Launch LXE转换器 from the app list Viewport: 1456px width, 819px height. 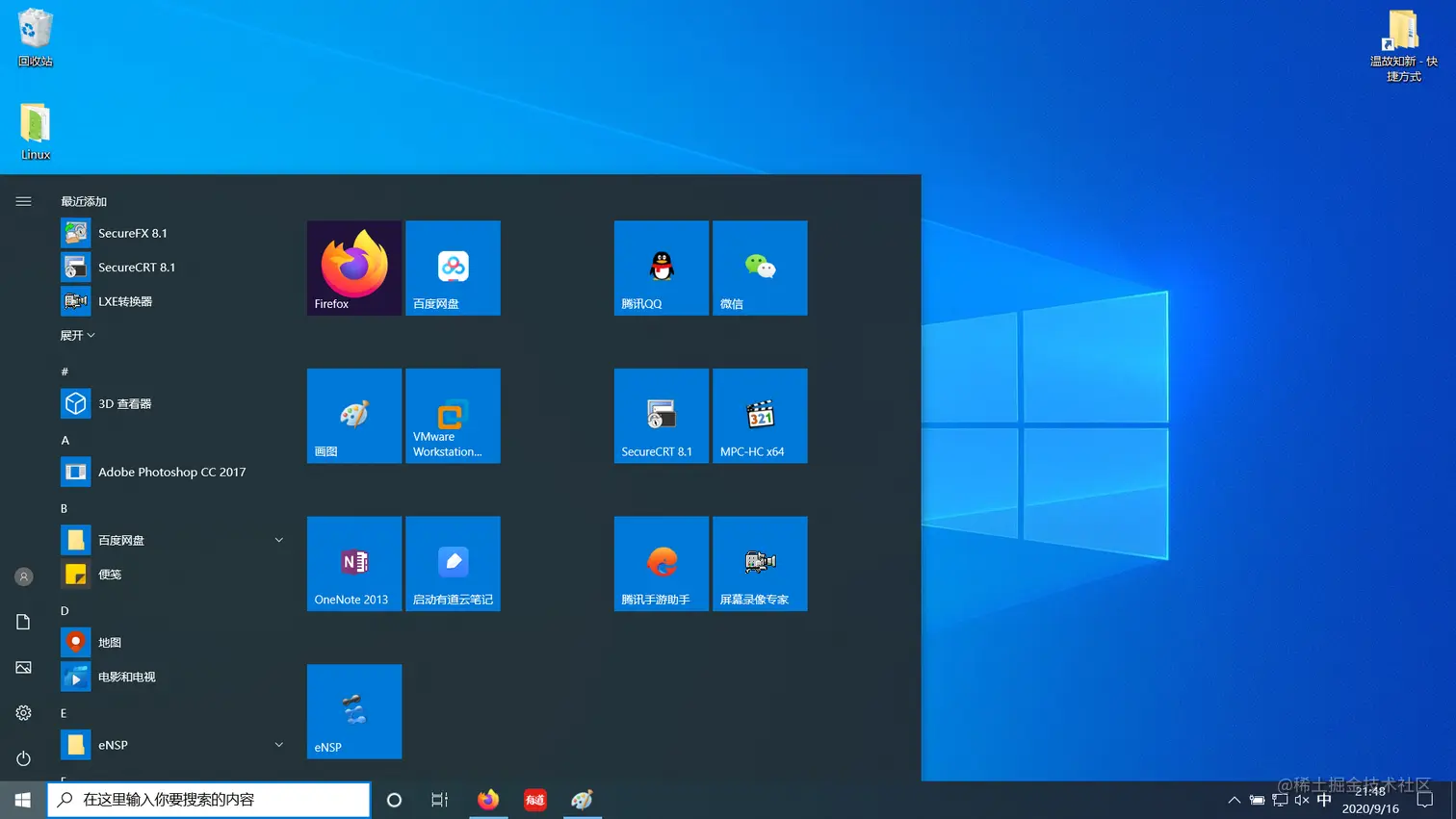pos(173,301)
